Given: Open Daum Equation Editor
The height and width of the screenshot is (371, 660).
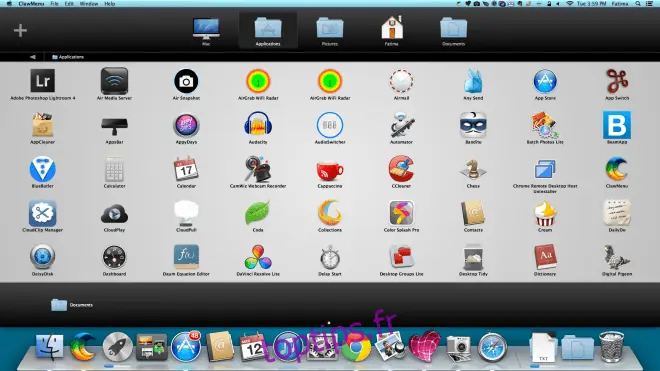Looking at the screenshot, I should [x=186, y=257].
